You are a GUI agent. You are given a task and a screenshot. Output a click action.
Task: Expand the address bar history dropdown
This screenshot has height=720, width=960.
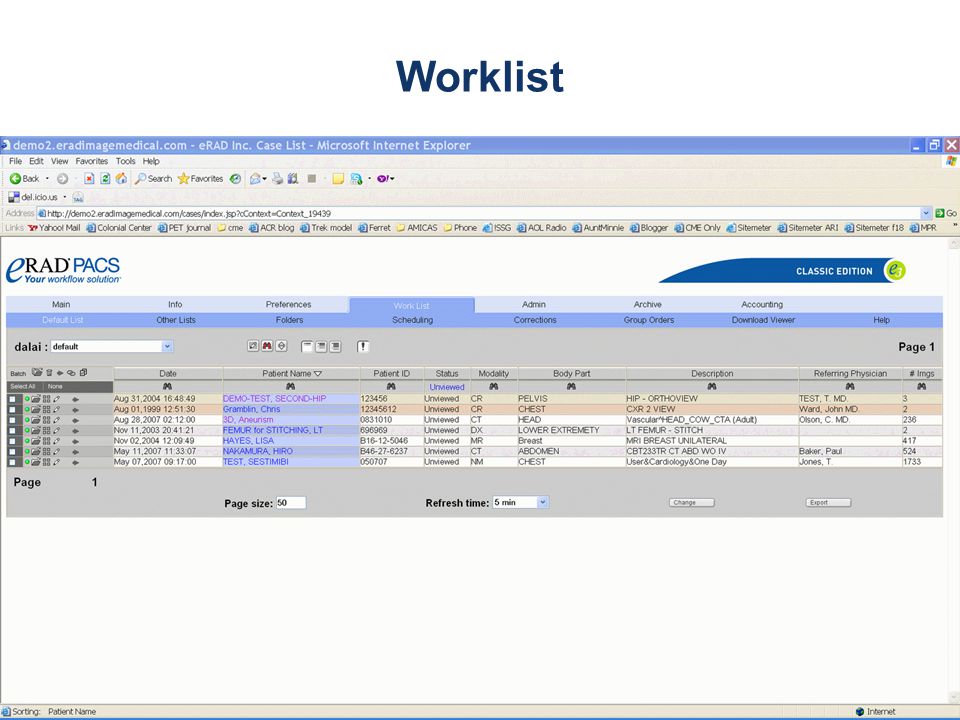926,213
